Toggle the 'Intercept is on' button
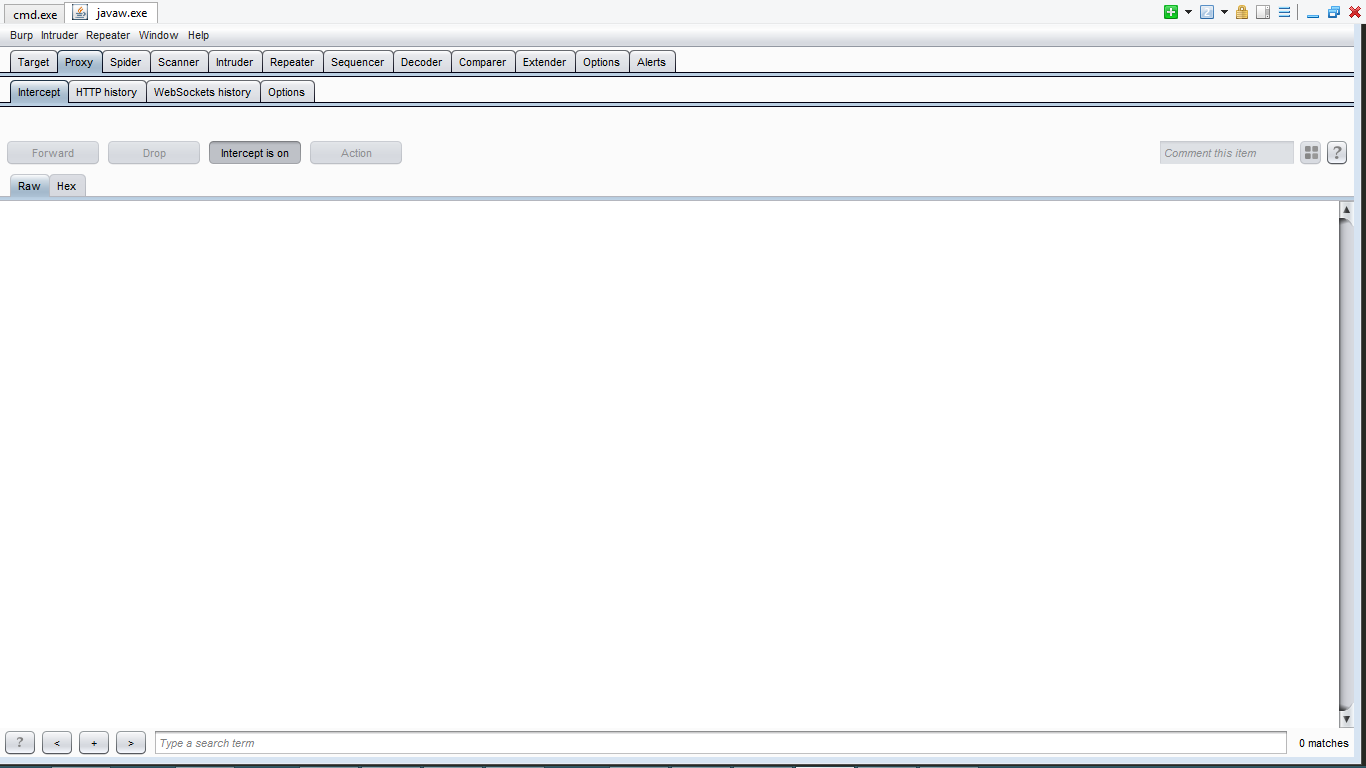The image size is (1366, 768). [x=255, y=153]
